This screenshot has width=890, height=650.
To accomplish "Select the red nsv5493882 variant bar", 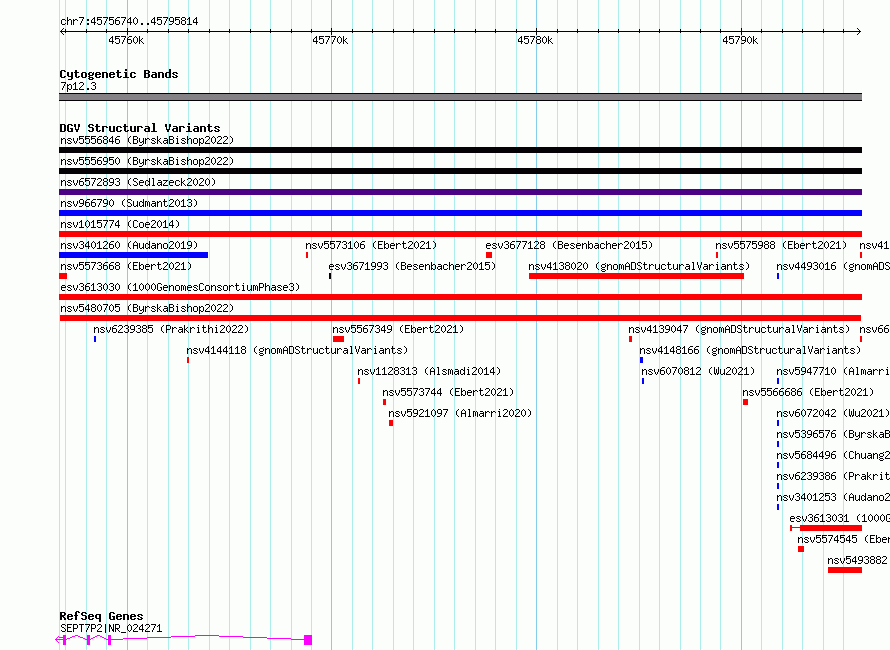I will tap(845, 570).
